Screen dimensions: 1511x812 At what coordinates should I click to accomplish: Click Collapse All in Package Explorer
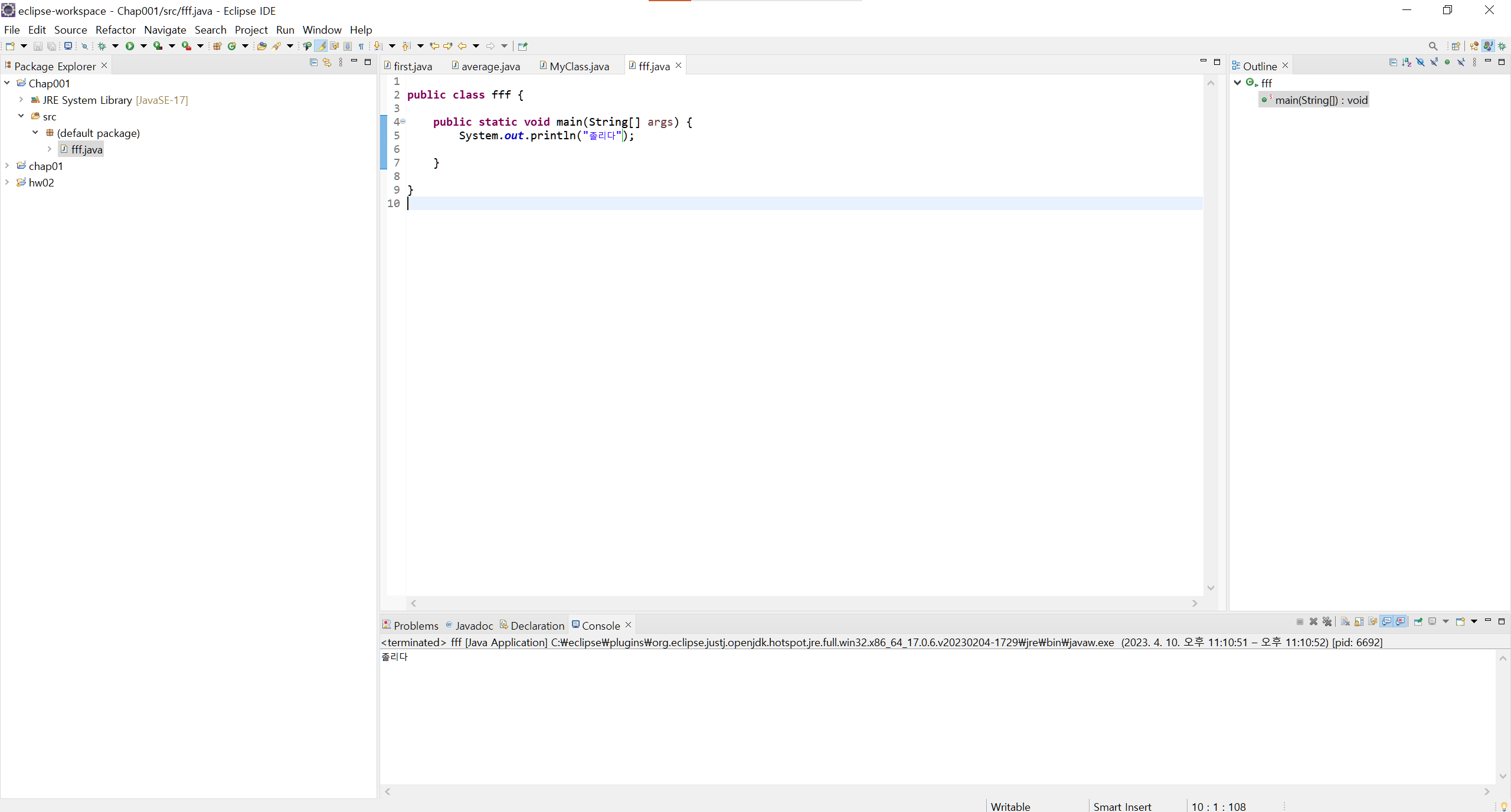click(x=313, y=63)
